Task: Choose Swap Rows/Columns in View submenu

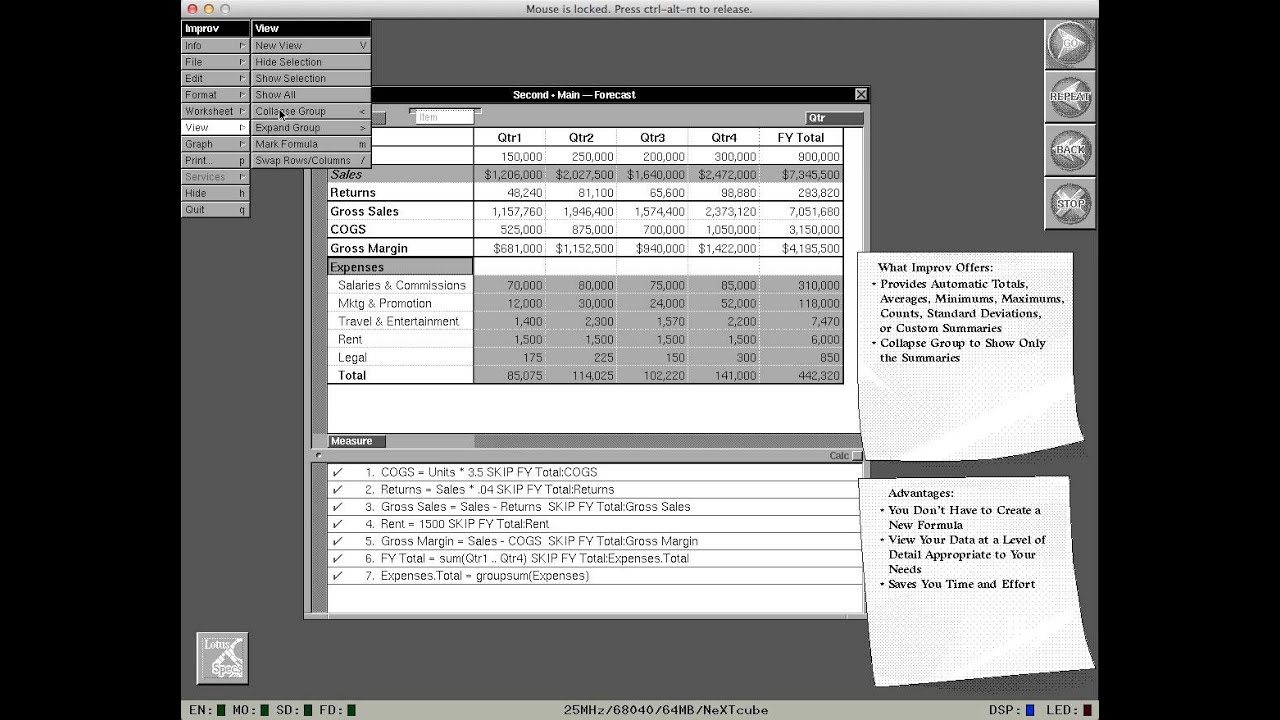Action: 311,160
